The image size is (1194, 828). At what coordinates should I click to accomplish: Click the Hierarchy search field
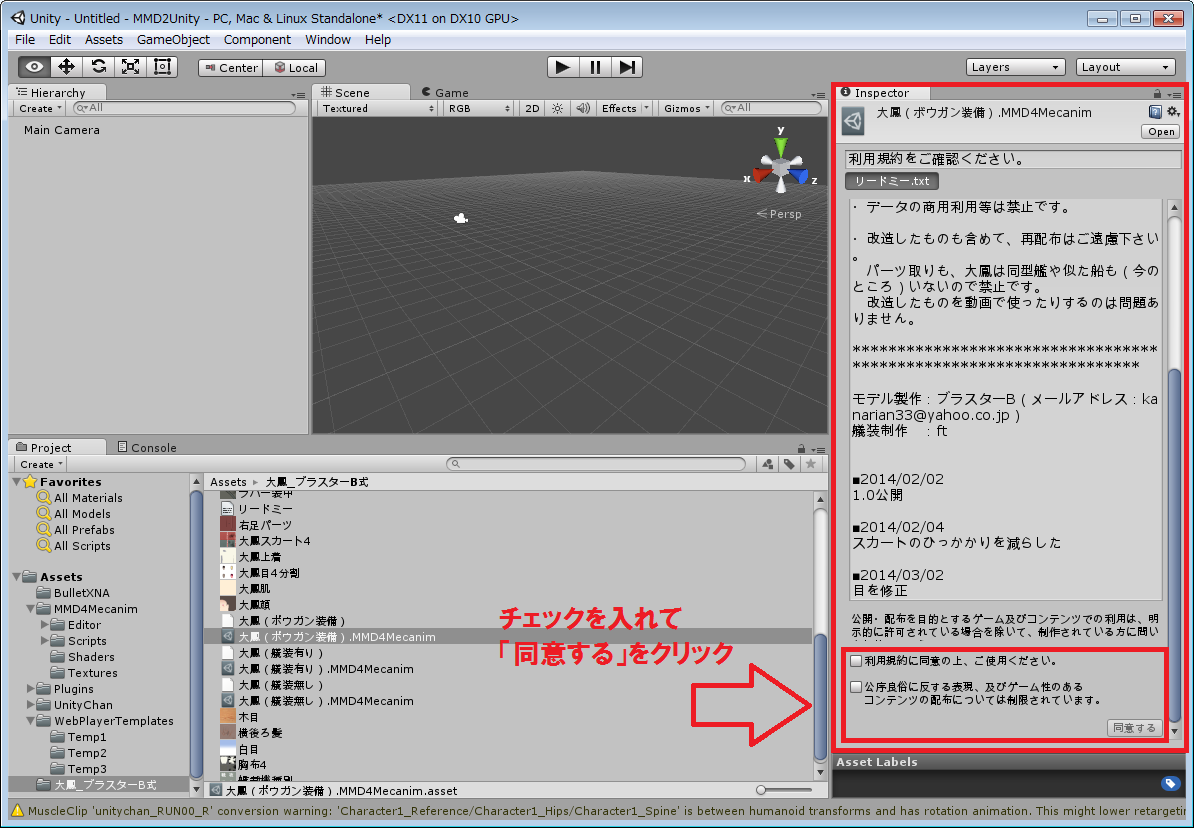click(x=184, y=108)
